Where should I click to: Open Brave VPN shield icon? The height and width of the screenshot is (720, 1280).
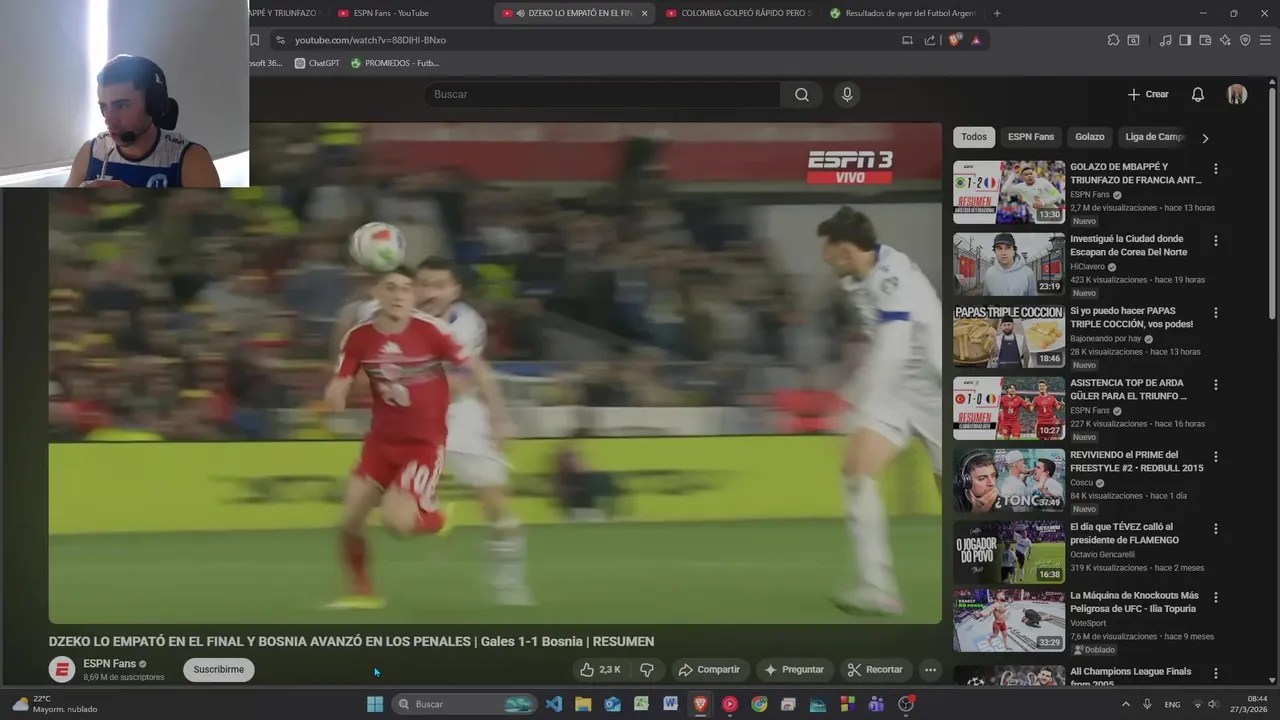point(1245,40)
